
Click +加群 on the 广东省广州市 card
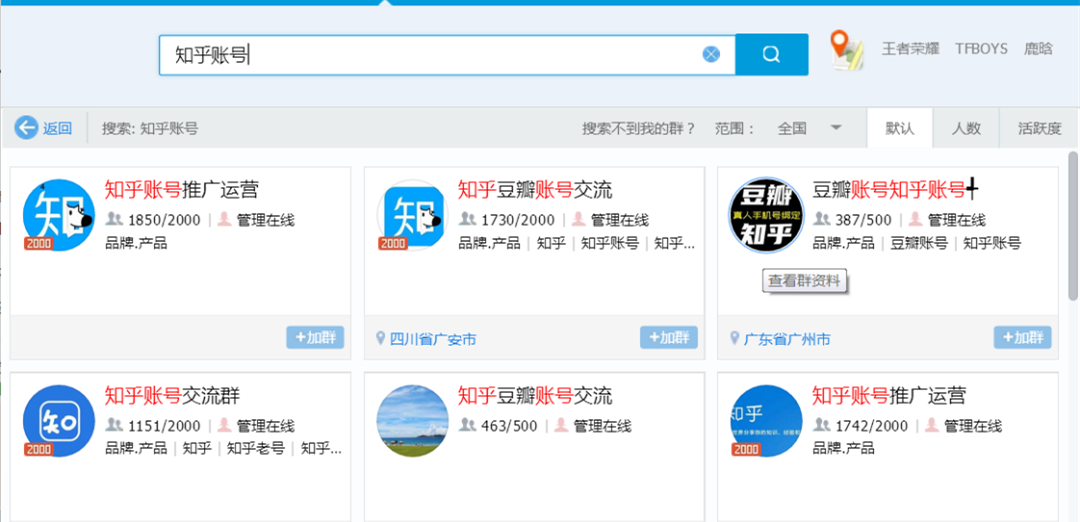[x=1022, y=337]
